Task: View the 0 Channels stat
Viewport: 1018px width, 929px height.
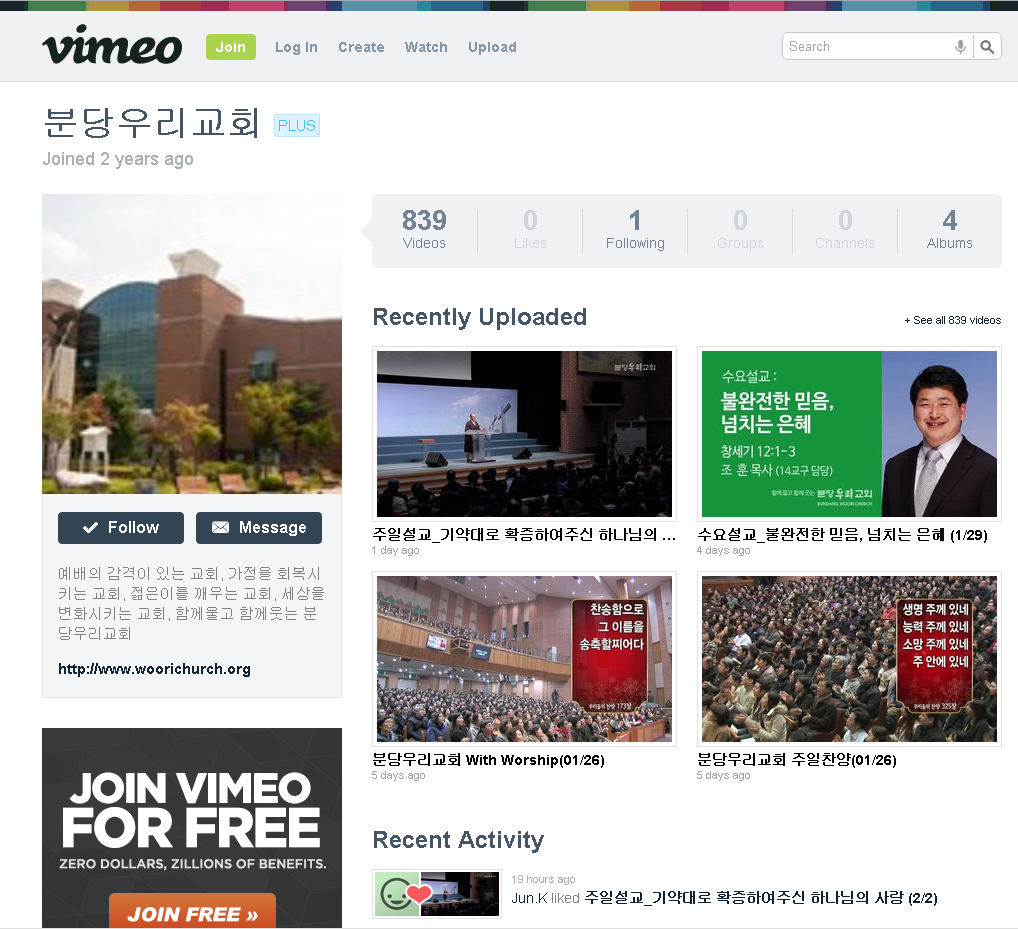Action: click(845, 230)
